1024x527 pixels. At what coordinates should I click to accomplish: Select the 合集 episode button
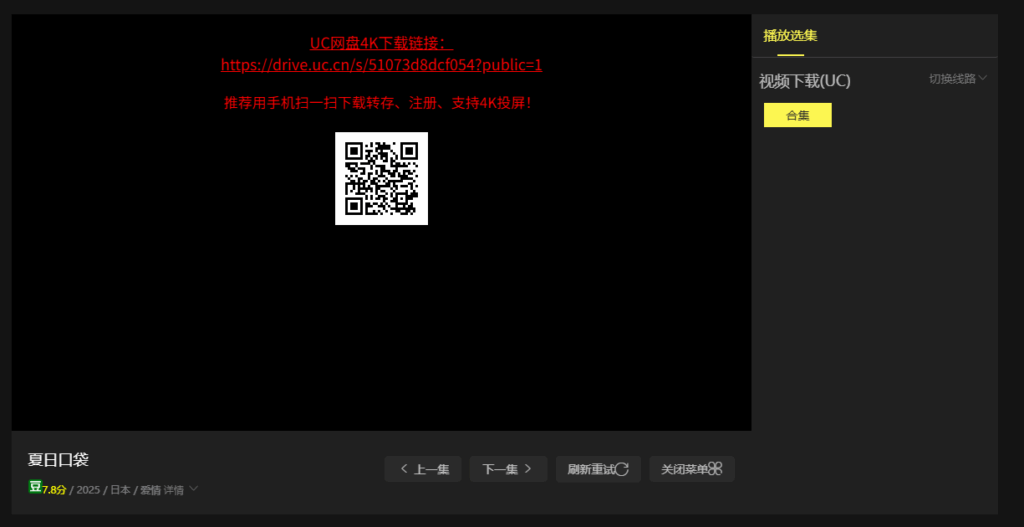tap(797, 115)
